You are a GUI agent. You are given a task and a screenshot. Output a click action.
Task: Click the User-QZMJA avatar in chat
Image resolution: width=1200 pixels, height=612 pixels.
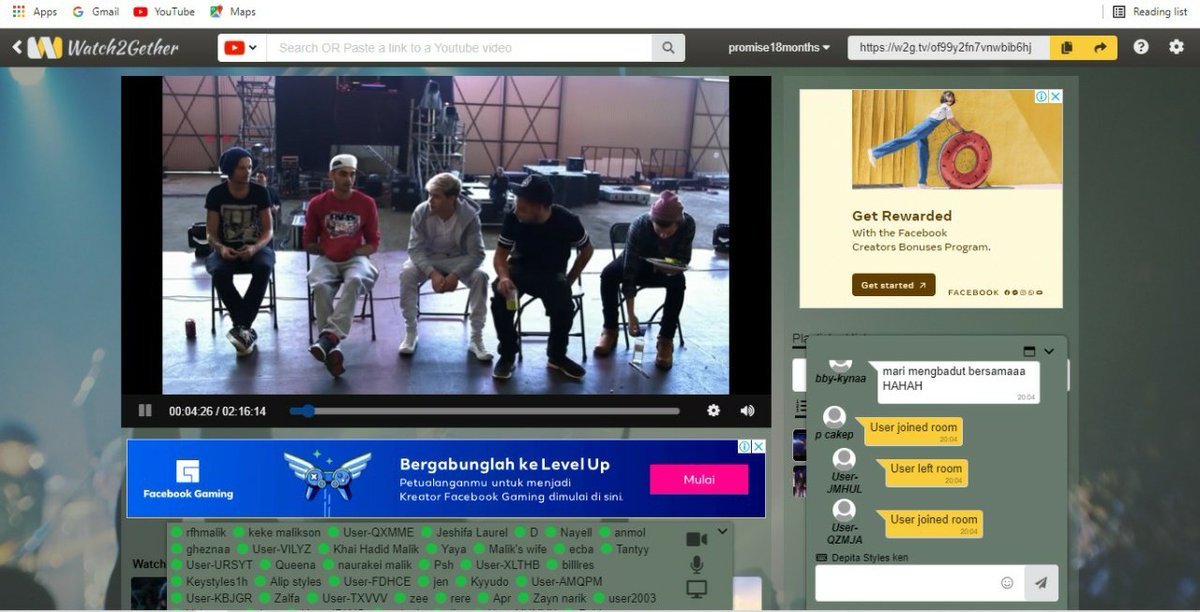point(845,510)
